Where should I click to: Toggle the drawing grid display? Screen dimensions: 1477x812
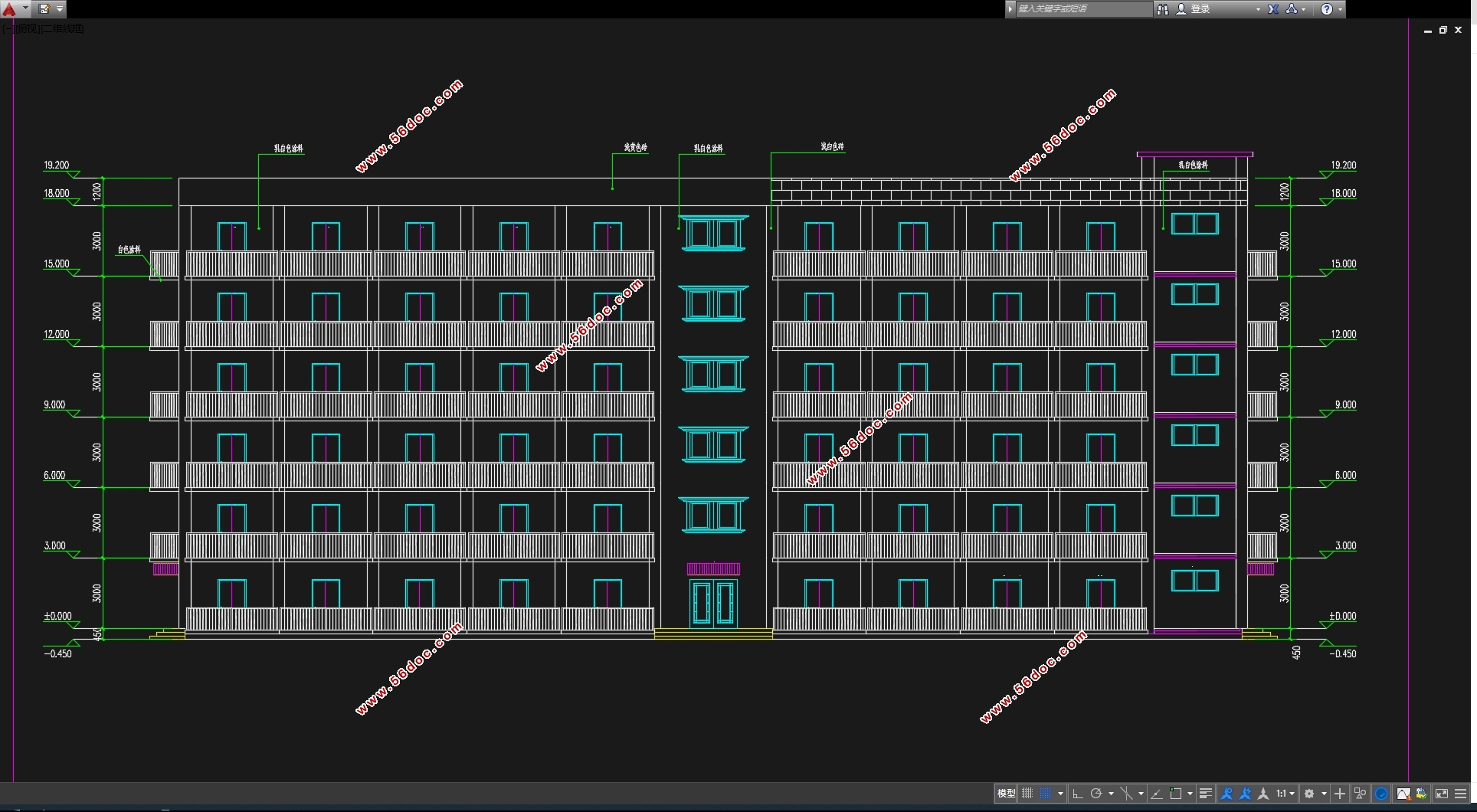pyautogui.click(x=1027, y=794)
